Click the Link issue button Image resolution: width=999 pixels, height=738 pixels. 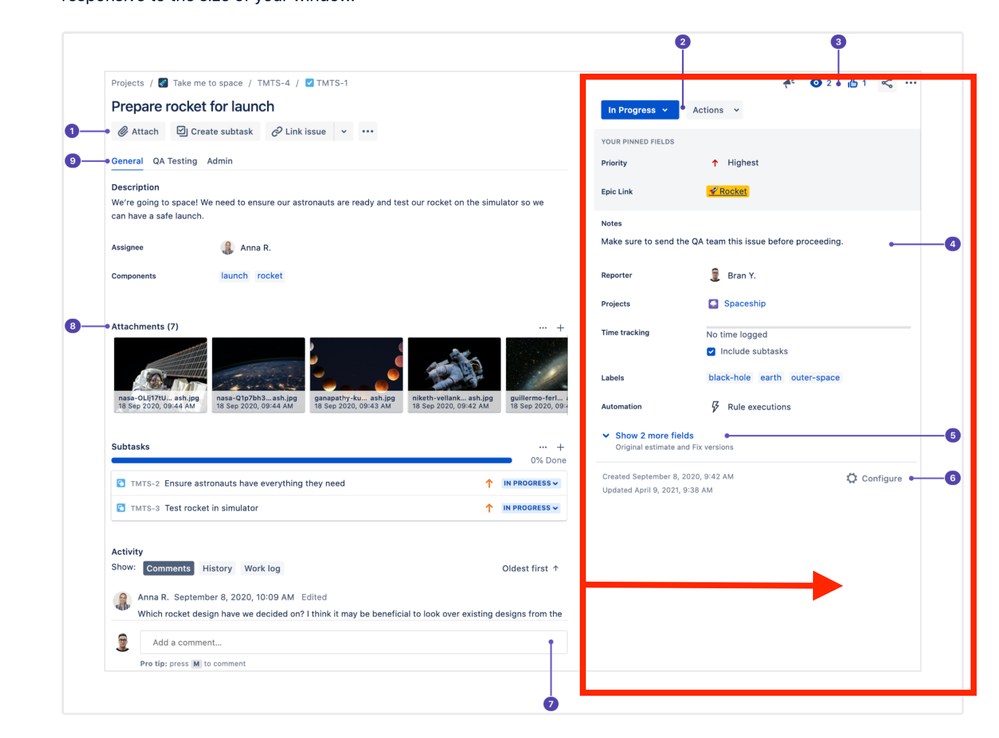[299, 131]
